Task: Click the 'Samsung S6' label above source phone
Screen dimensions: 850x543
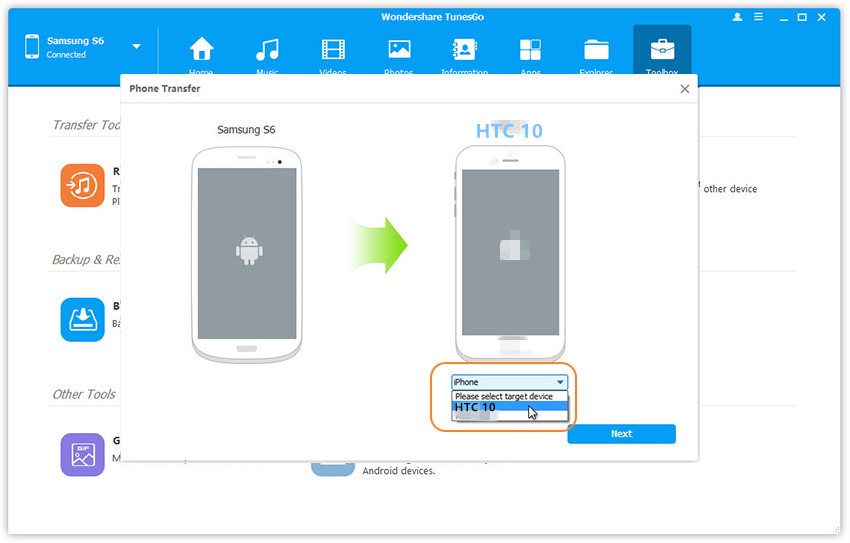Action: tap(246, 130)
